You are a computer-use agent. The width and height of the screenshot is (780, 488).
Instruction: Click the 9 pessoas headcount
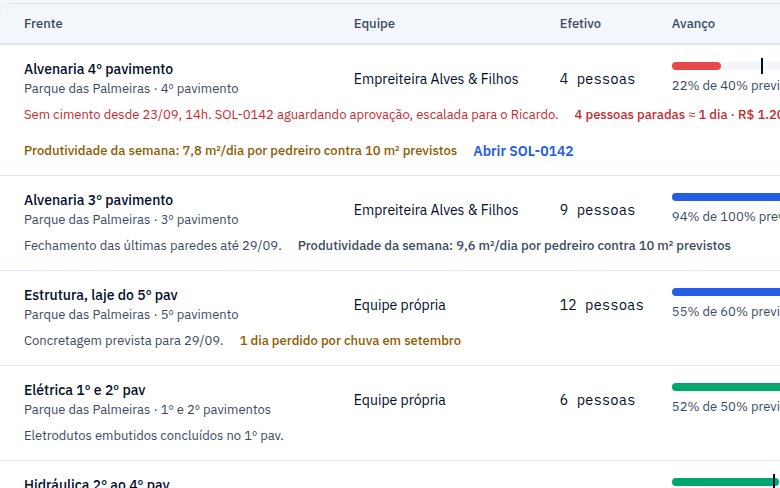597,210
